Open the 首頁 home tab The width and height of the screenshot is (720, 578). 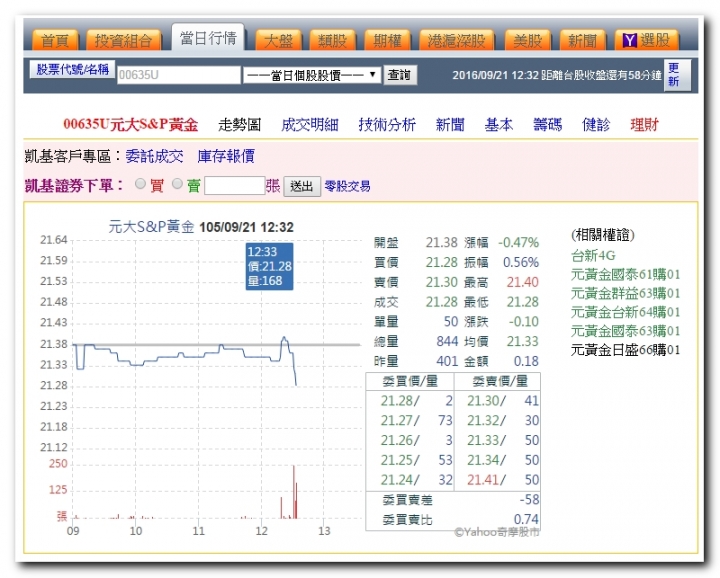point(55,40)
